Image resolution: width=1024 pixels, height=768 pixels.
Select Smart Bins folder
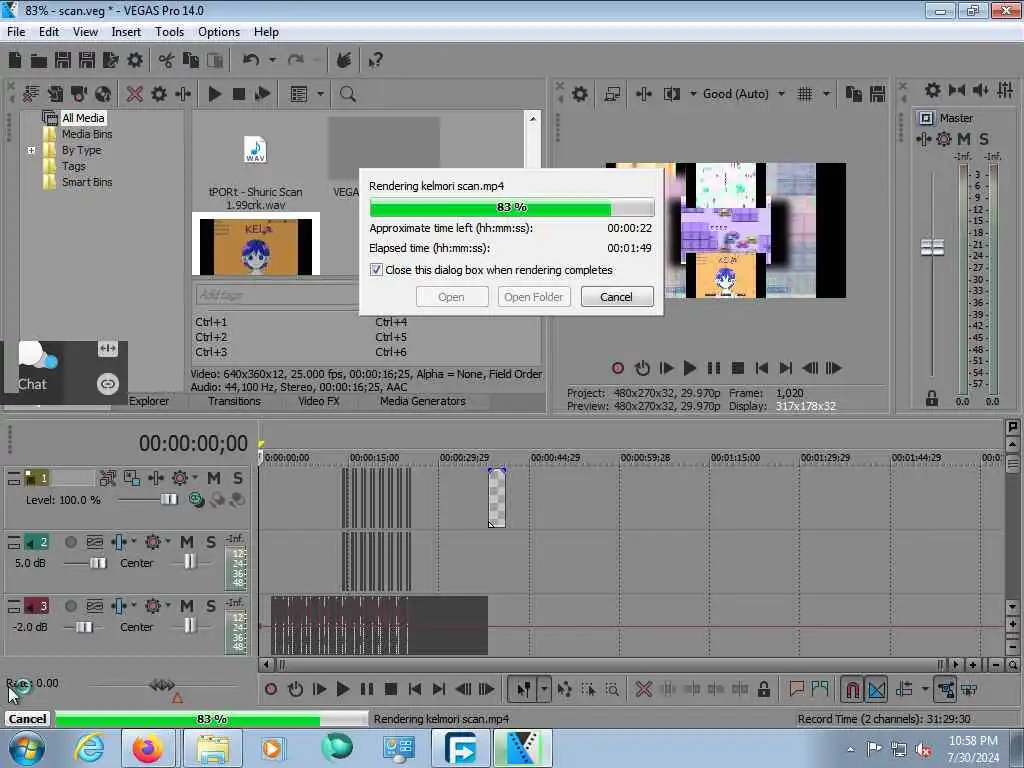(x=87, y=182)
